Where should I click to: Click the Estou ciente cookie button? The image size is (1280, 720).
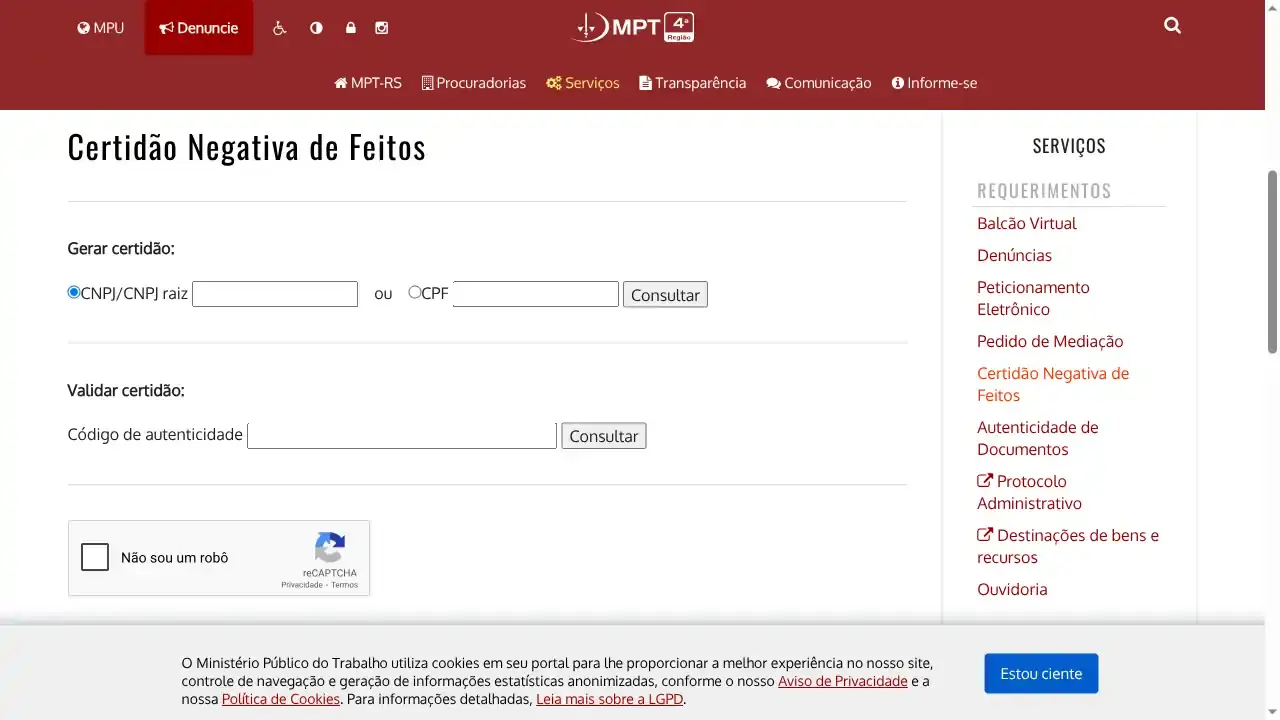1040,673
